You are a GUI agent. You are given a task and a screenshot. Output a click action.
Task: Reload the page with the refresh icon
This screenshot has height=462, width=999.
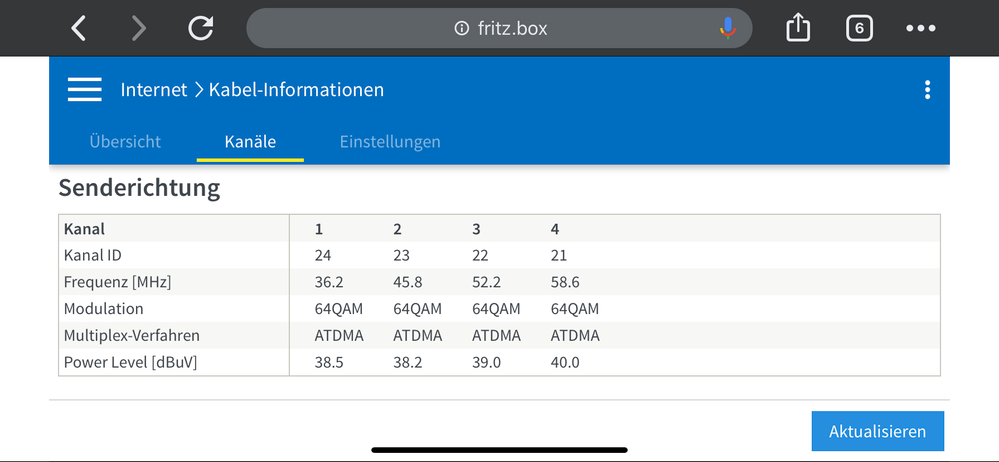point(201,28)
